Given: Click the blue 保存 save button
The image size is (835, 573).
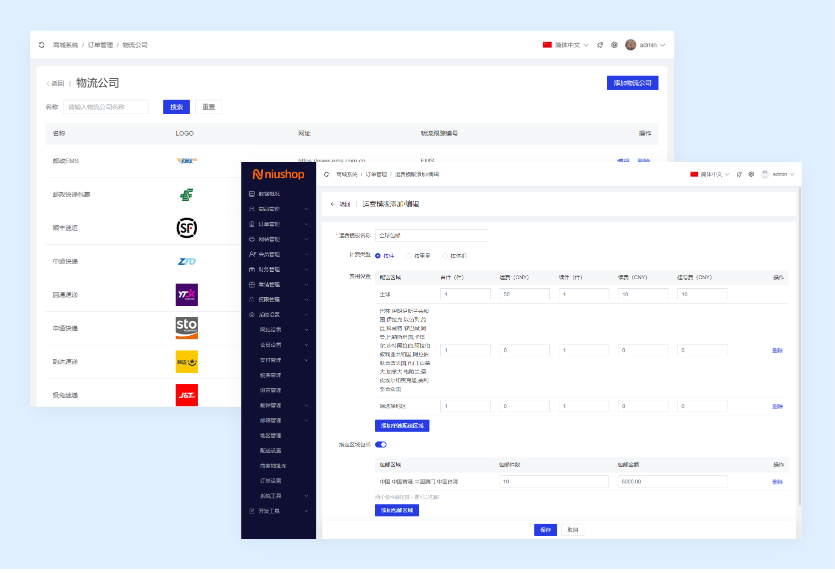Looking at the screenshot, I should 545,530.
